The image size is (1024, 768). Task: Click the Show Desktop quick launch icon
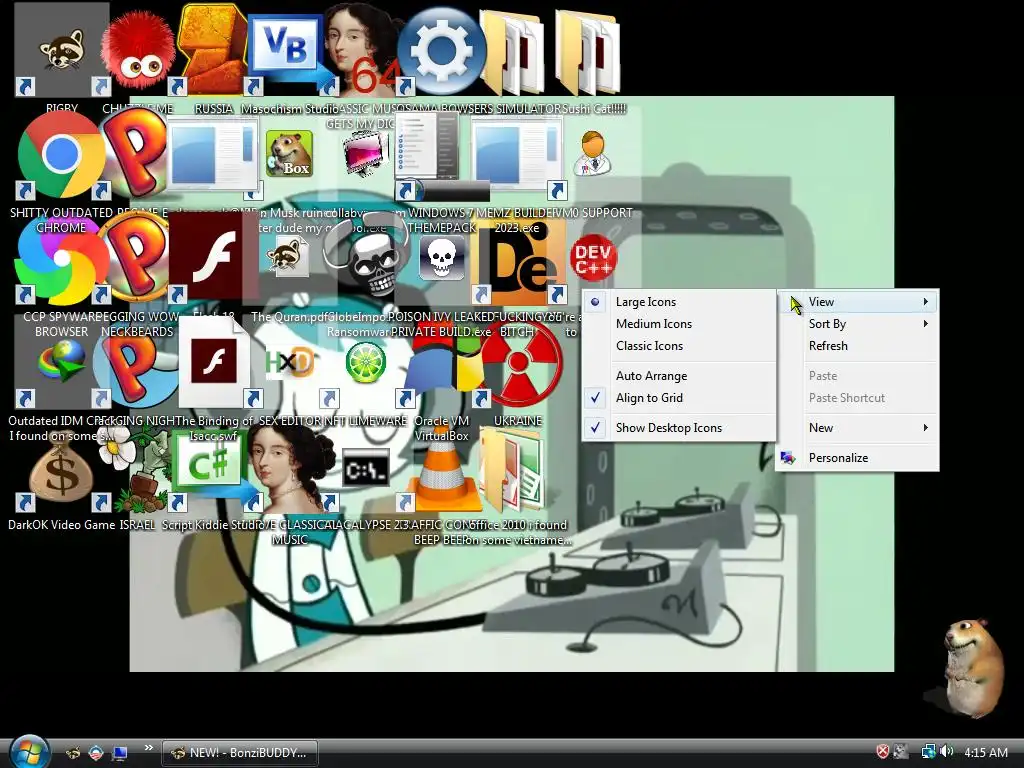[120, 753]
